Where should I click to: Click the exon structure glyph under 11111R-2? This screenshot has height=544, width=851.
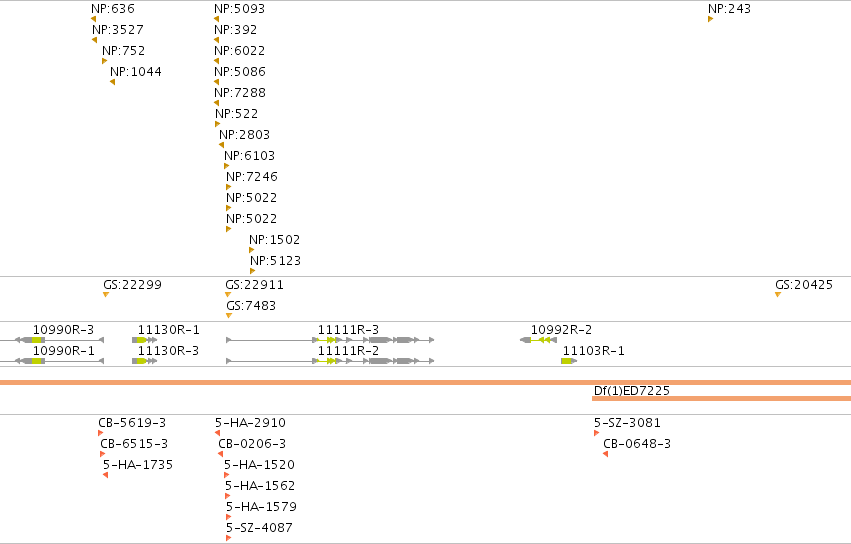(x=331, y=361)
